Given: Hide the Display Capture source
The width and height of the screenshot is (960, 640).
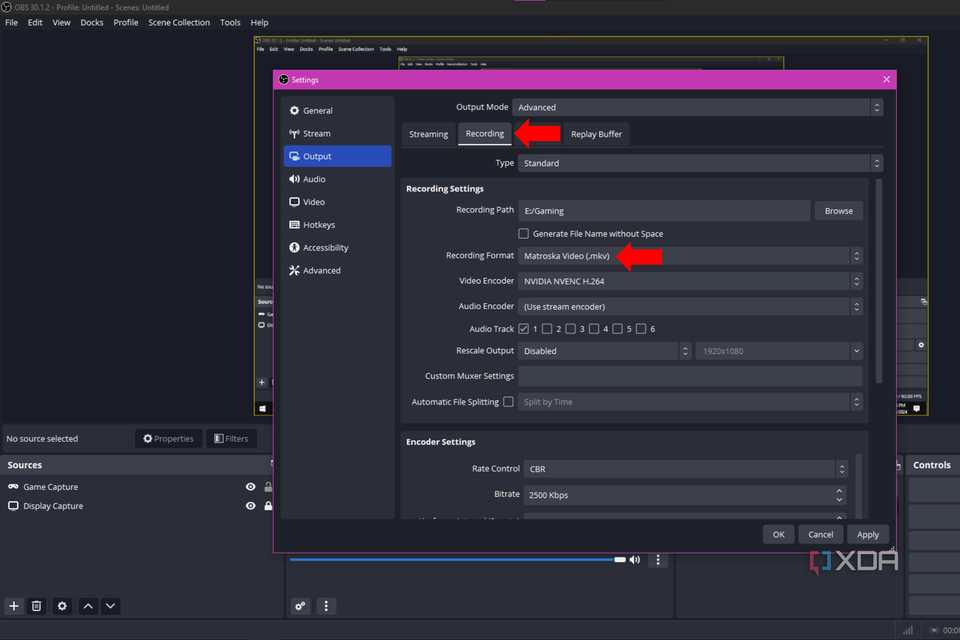Looking at the screenshot, I should [x=250, y=506].
